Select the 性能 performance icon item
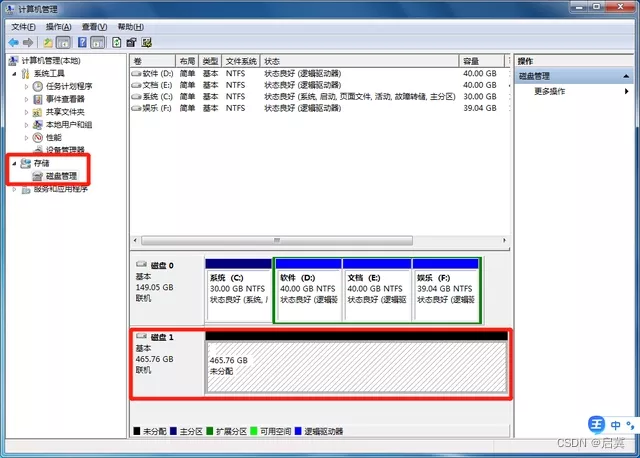The width and height of the screenshot is (640, 458). pos(38,138)
